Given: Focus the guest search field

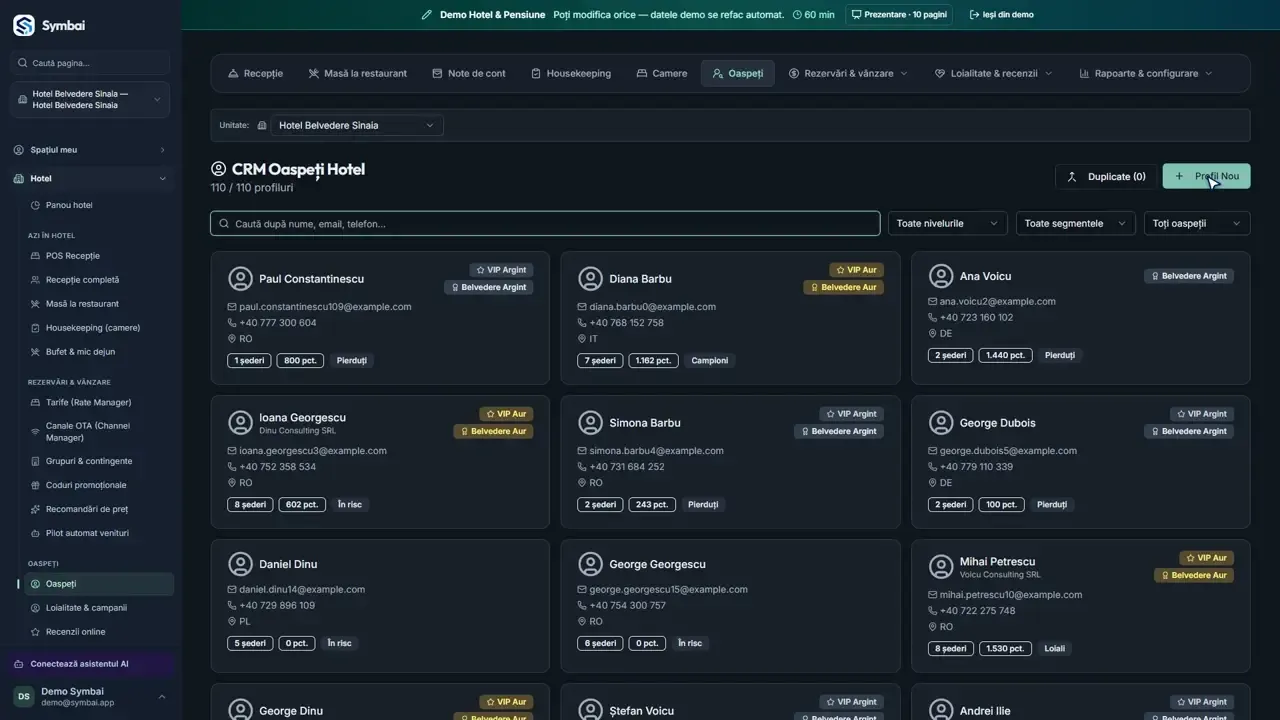Looking at the screenshot, I should point(545,223).
